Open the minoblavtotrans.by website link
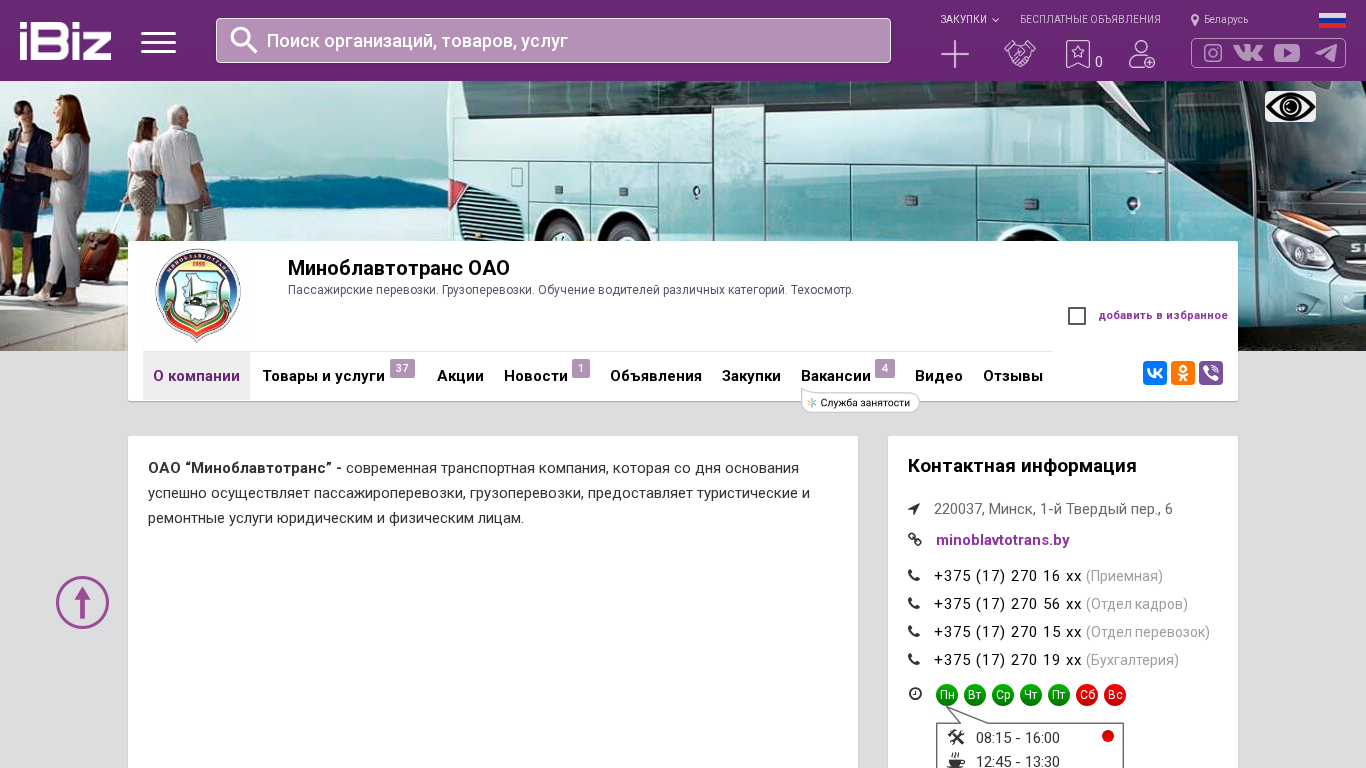This screenshot has width=1366, height=768. point(1003,540)
